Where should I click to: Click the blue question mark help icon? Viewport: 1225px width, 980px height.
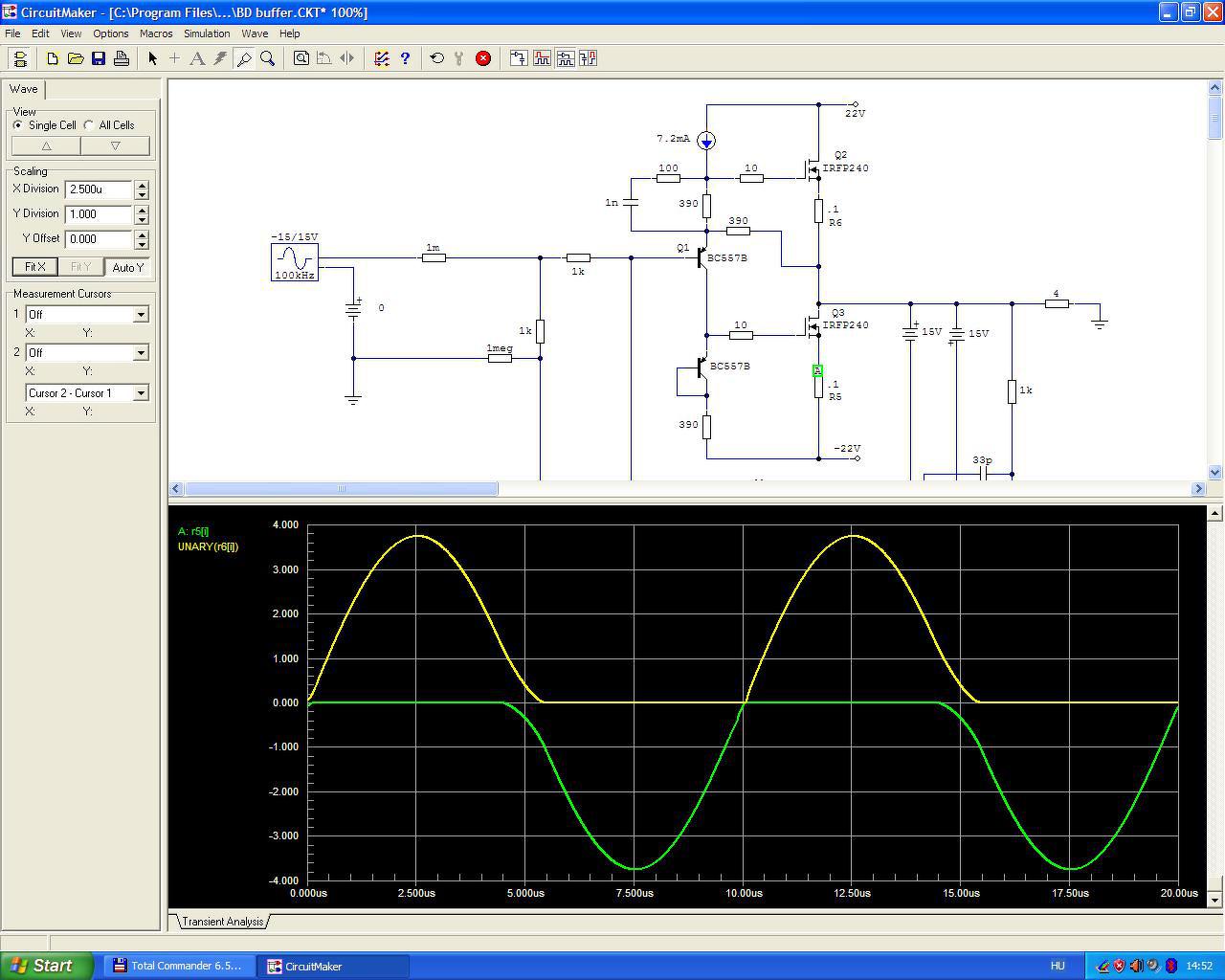405,58
